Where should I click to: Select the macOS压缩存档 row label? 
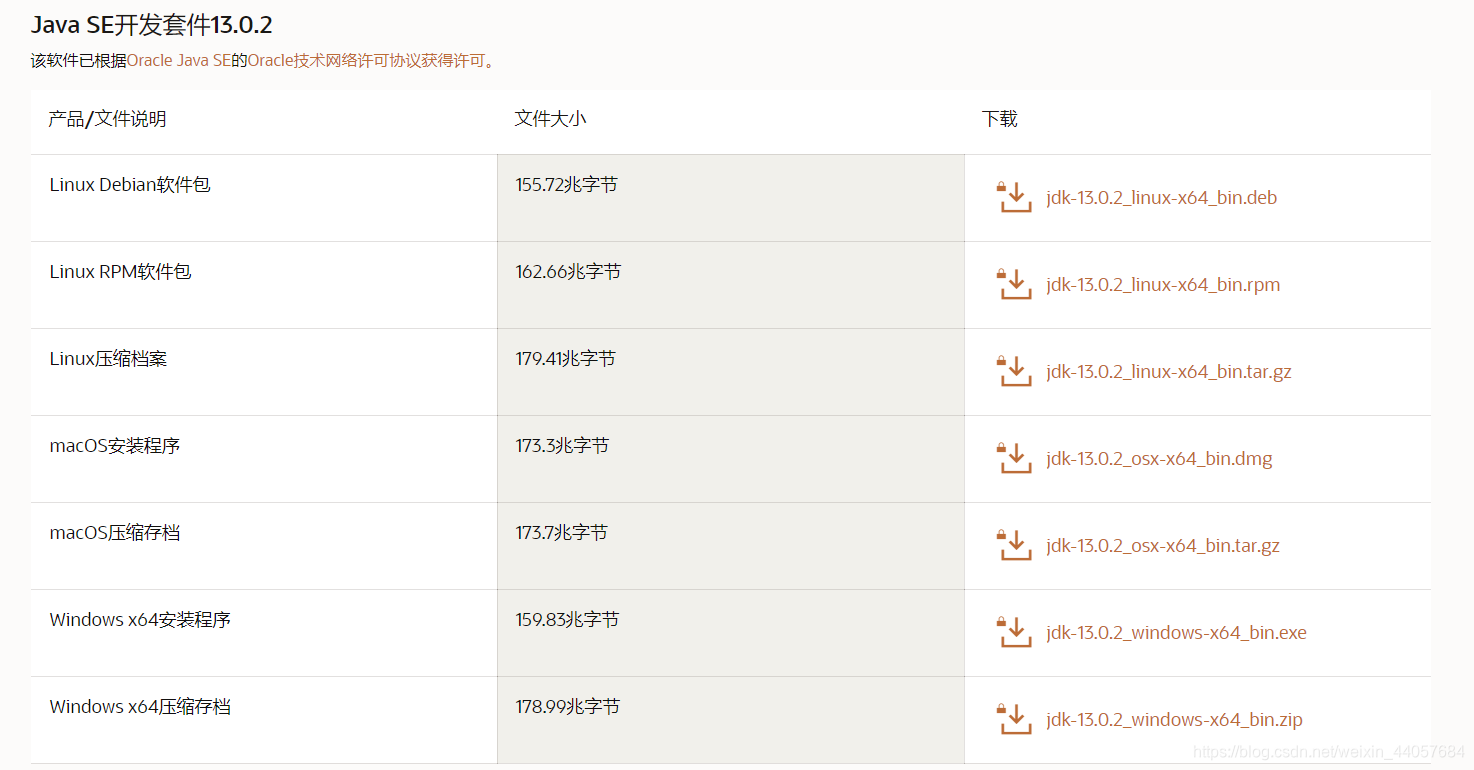115,533
